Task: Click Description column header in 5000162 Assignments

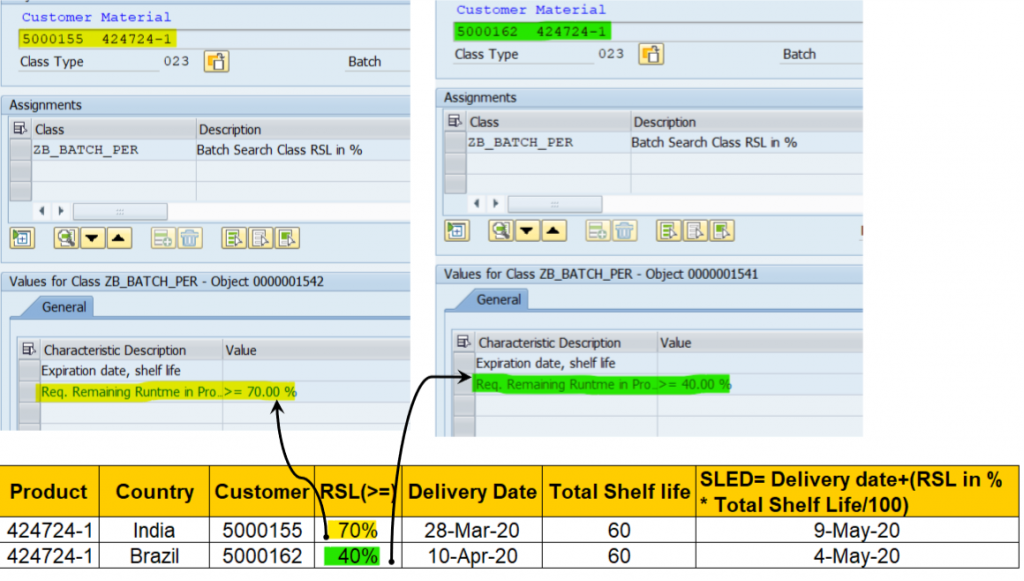Action: pyautogui.click(x=746, y=122)
